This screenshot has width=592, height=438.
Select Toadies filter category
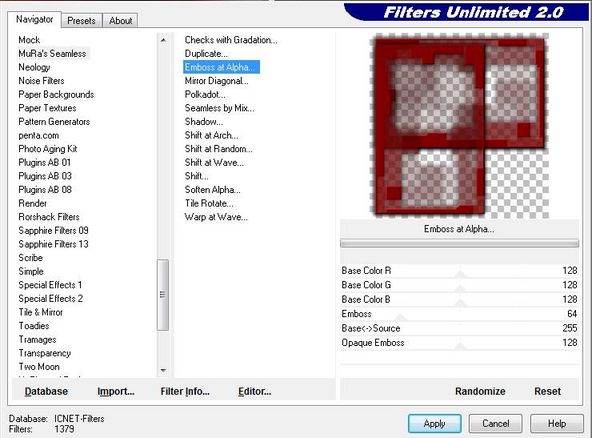34,325
